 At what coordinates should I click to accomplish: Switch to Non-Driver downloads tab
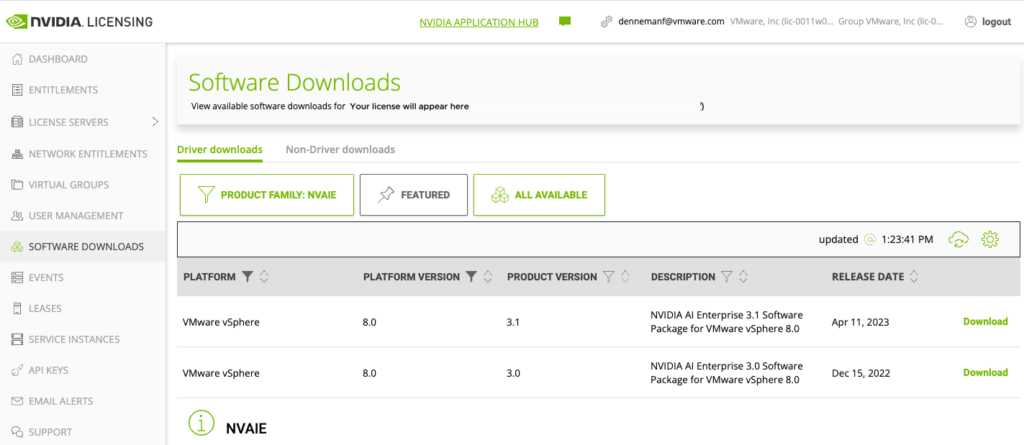click(340, 150)
